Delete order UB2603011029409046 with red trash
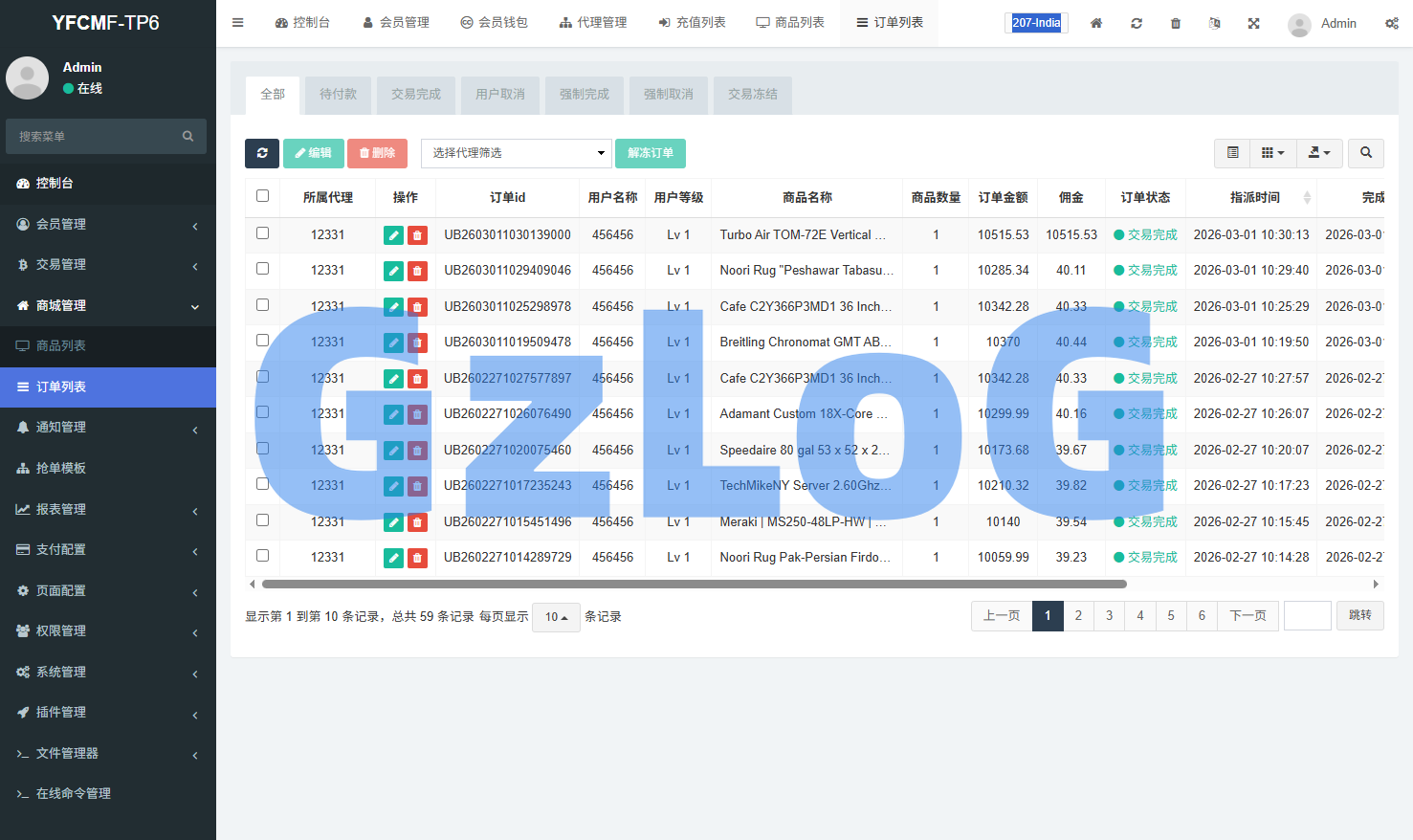1413x840 pixels. click(417, 271)
